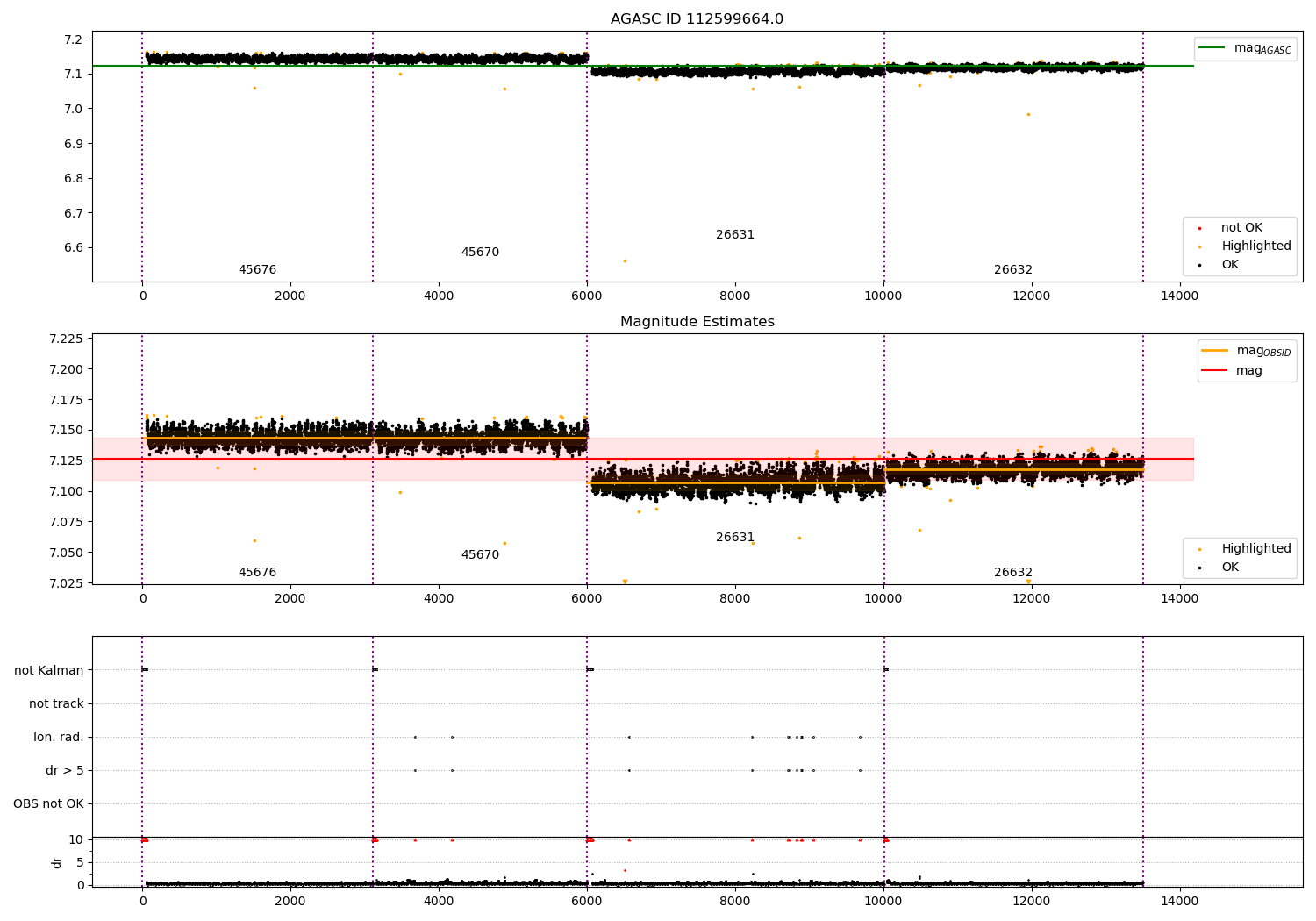Click y-tick '6.9' on top panel
Viewport: 1316px width, 921px height.
pos(74,144)
